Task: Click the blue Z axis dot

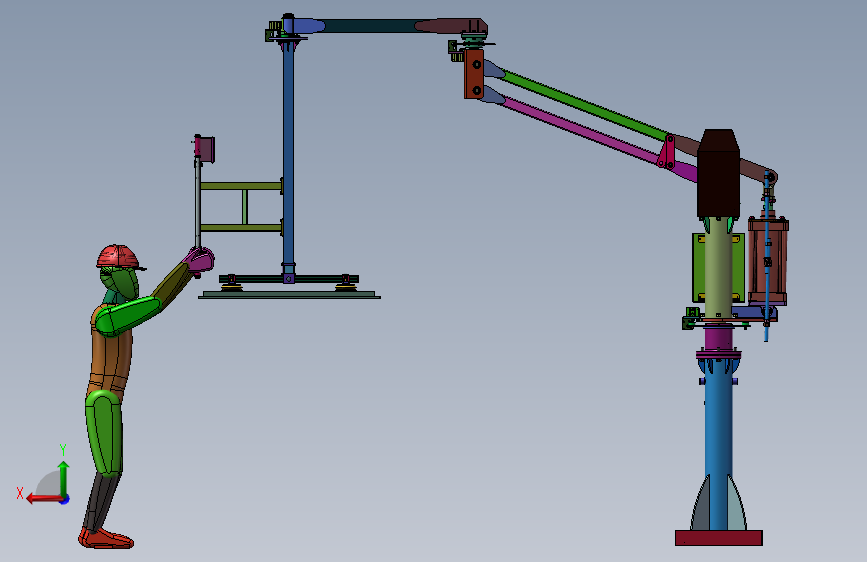Action: 65,499
